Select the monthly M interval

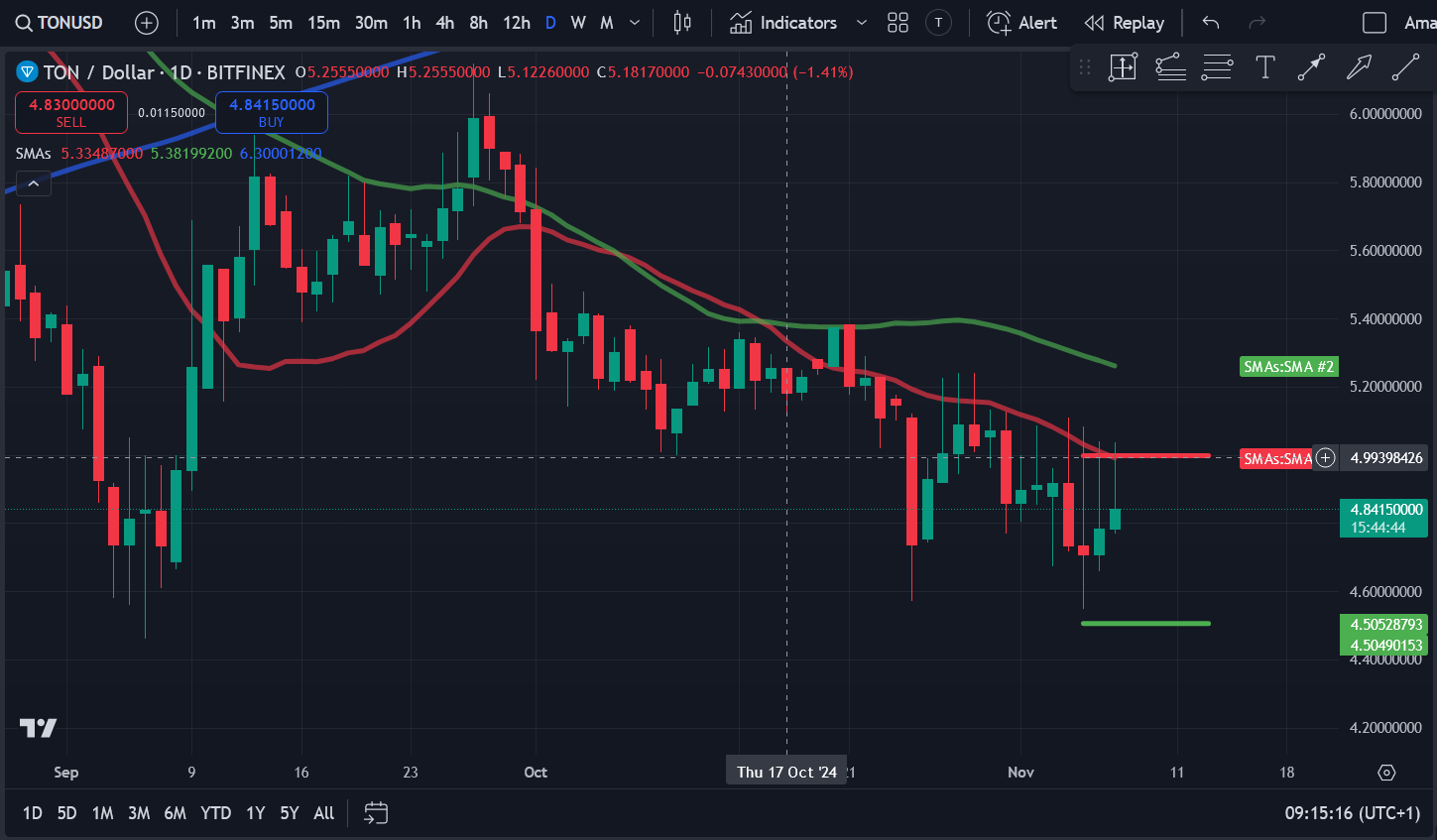(607, 23)
